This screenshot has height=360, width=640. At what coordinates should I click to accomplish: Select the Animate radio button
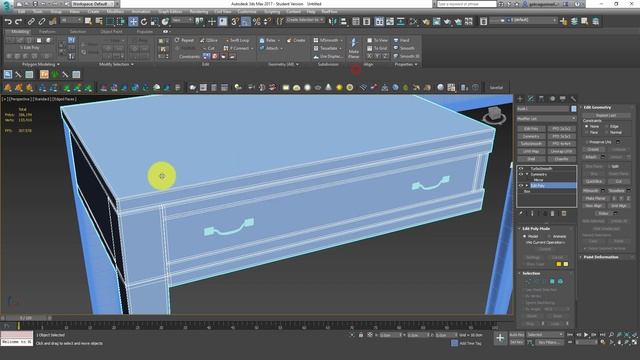click(x=549, y=236)
